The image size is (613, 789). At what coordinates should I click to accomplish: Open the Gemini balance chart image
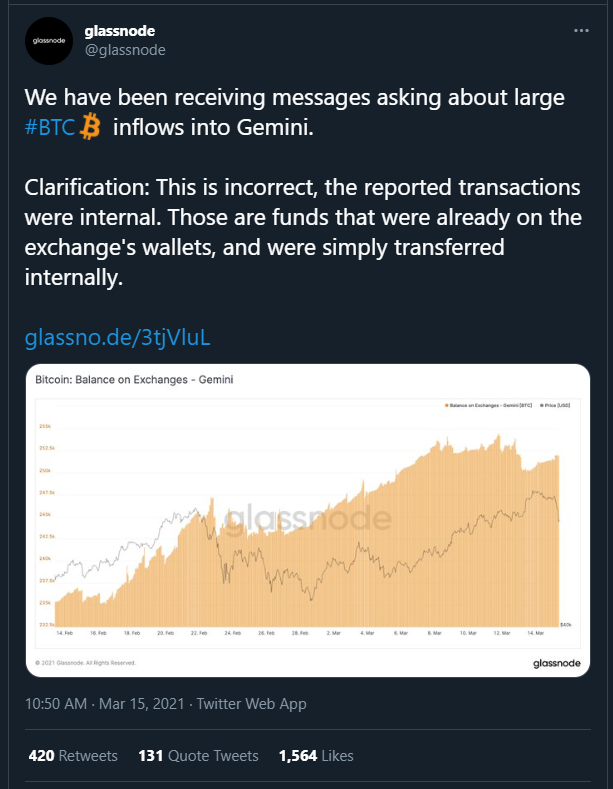point(308,520)
